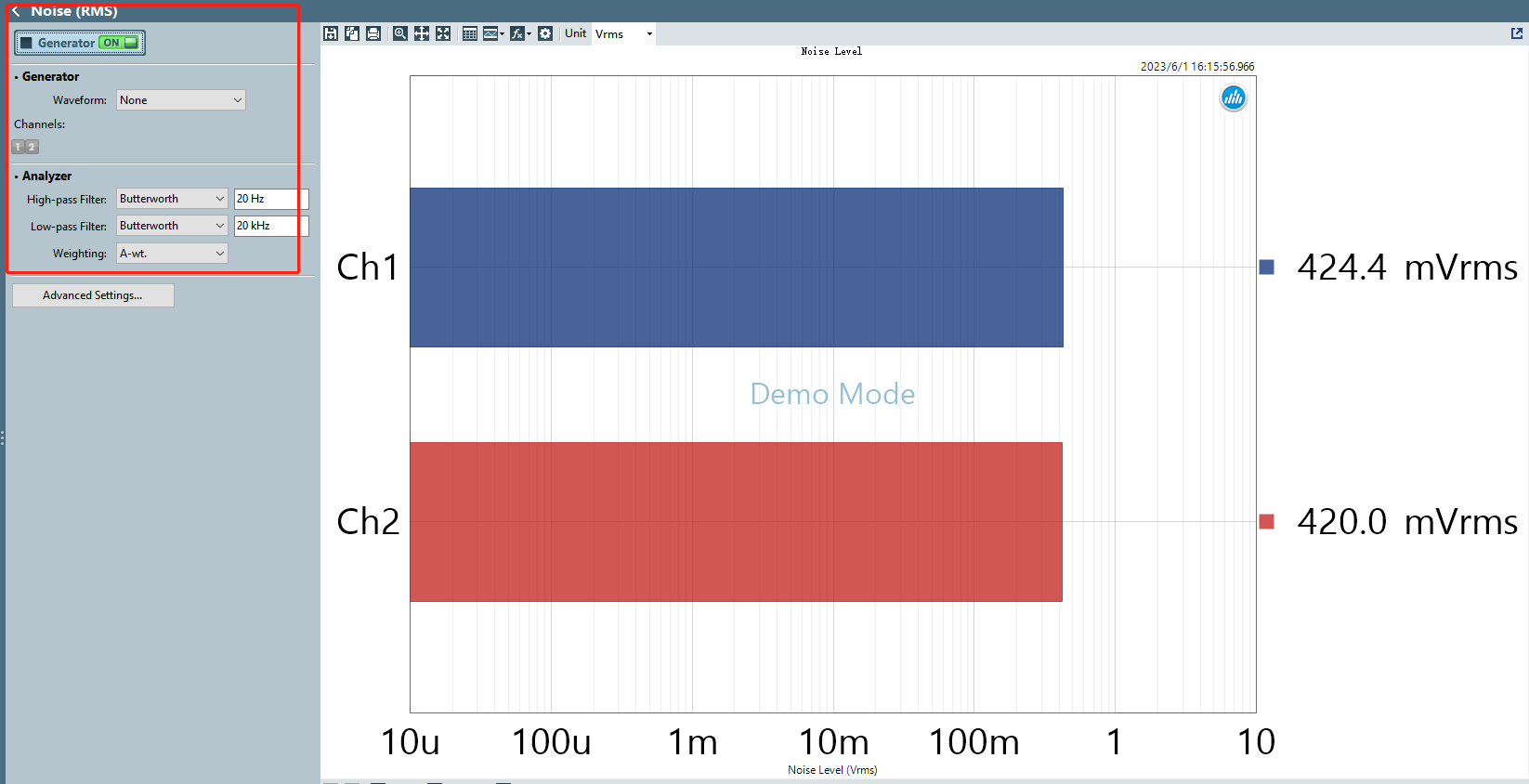Open the Weighting A-wt. dropdown

pos(172,254)
